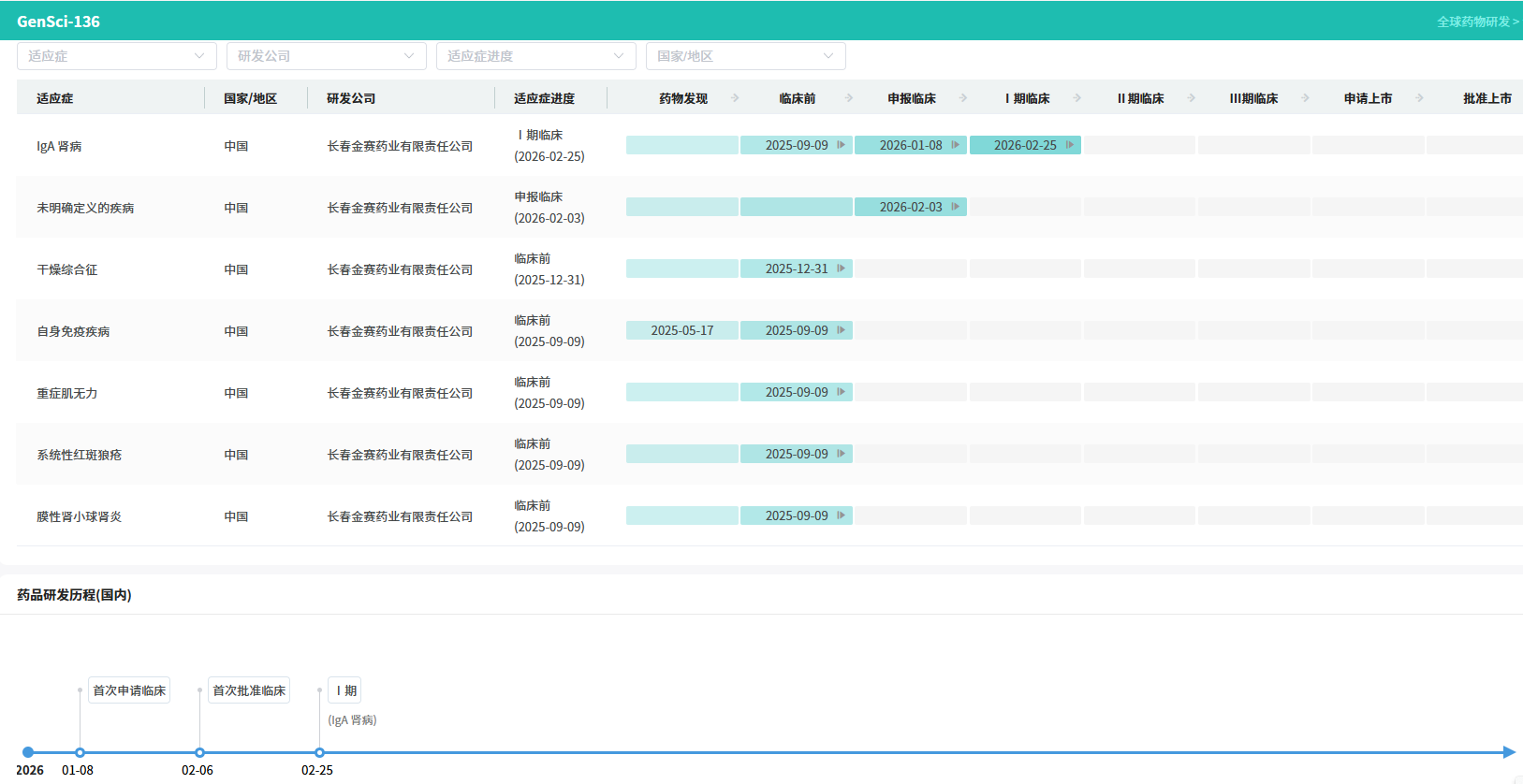Open the 研发公司 filter dropdown

[x=326, y=56]
